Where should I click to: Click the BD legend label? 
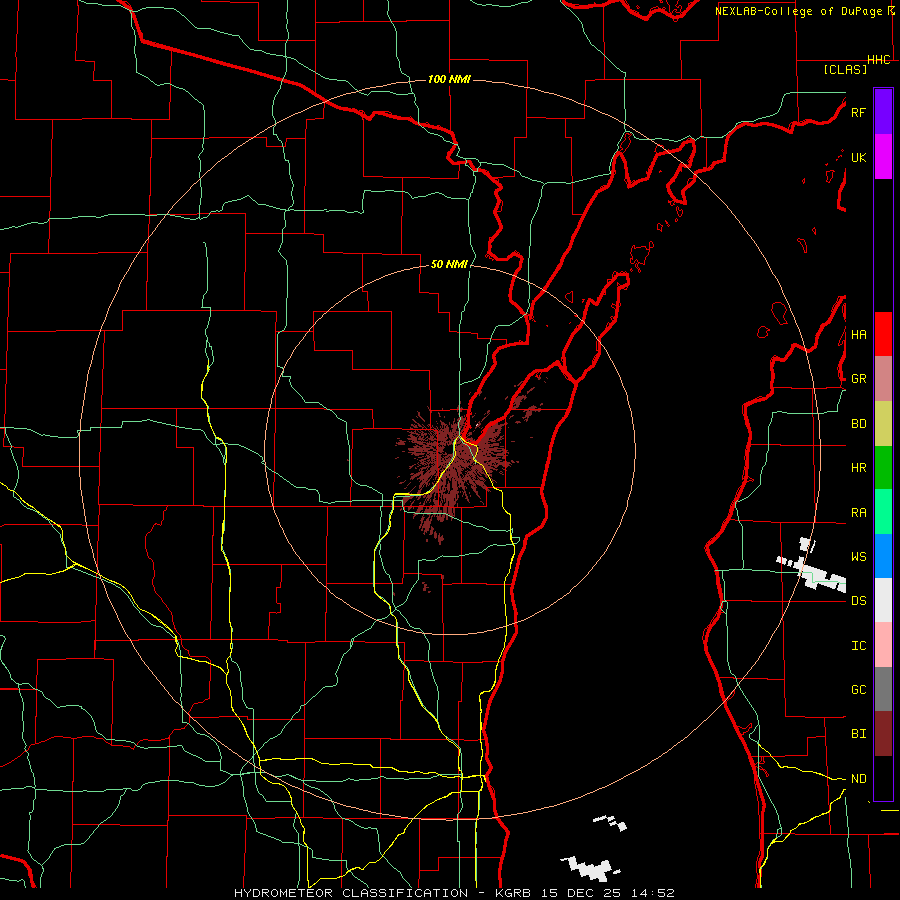point(858,424)
